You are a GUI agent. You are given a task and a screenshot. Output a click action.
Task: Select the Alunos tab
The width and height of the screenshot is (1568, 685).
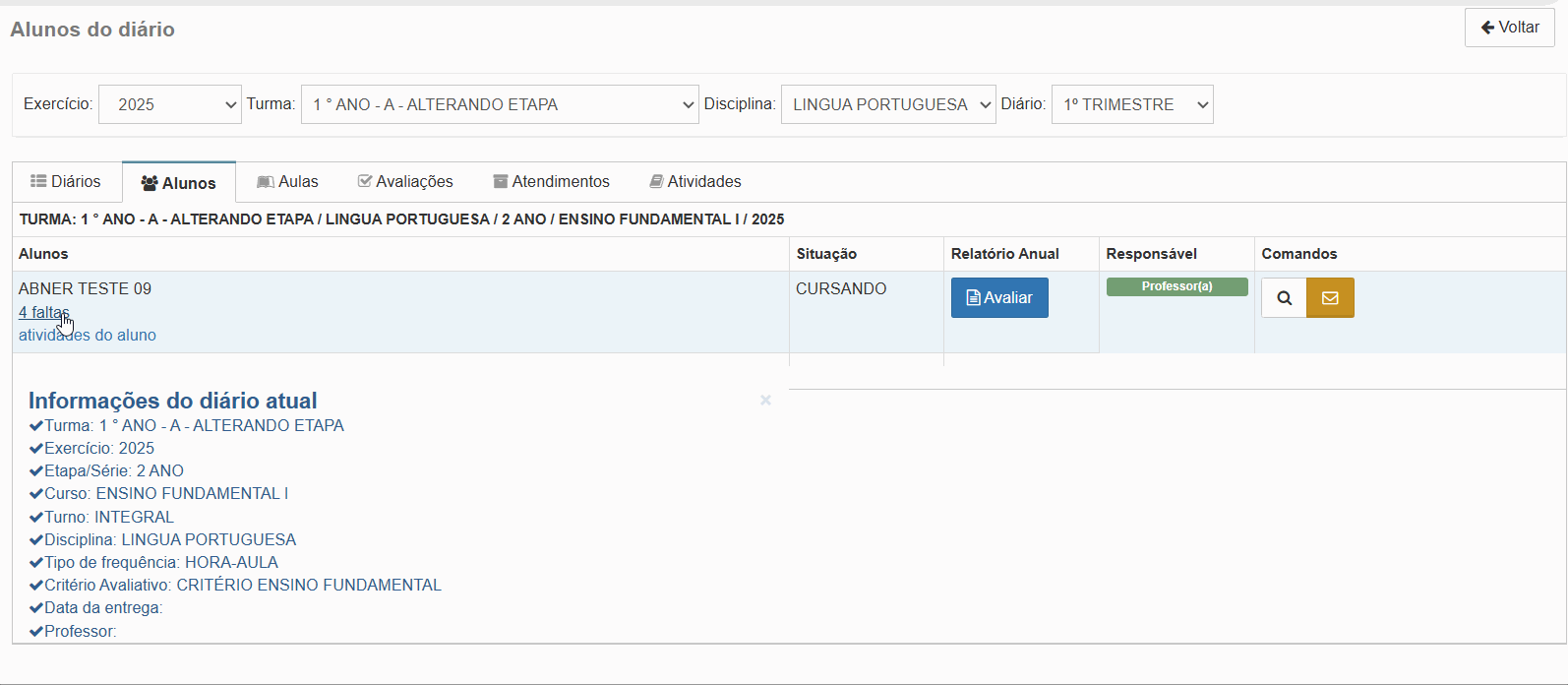(x=178, y=183)
